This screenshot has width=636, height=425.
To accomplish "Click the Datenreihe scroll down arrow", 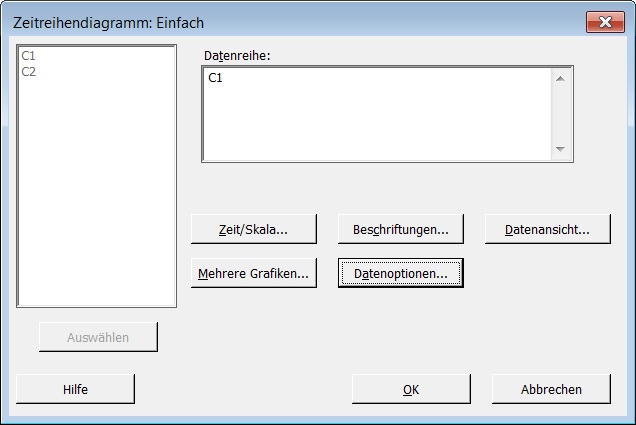I will point(561,149).
